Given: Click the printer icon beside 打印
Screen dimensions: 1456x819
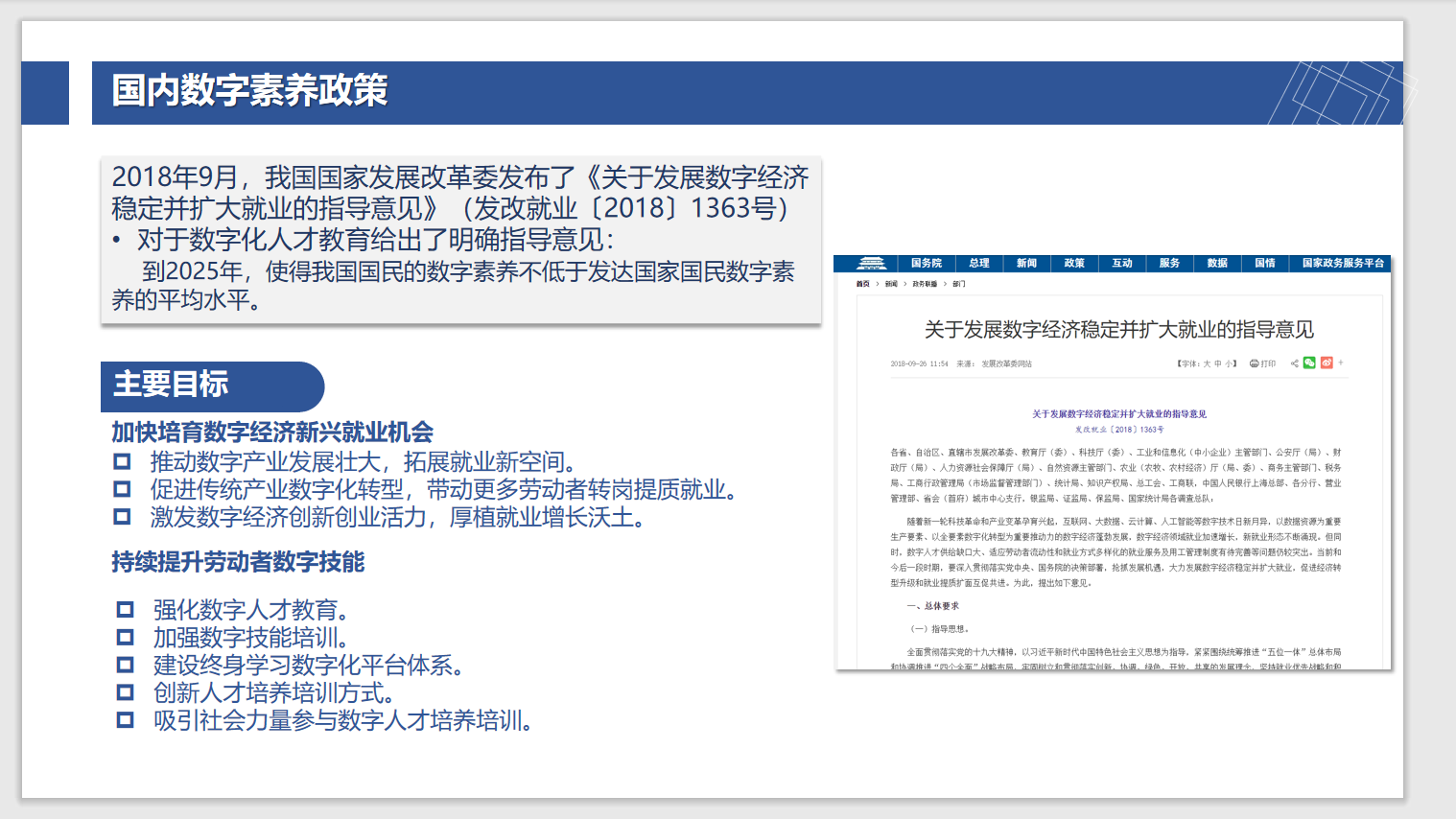Looking at the screenshot, I should click(x=1254, y=363).
